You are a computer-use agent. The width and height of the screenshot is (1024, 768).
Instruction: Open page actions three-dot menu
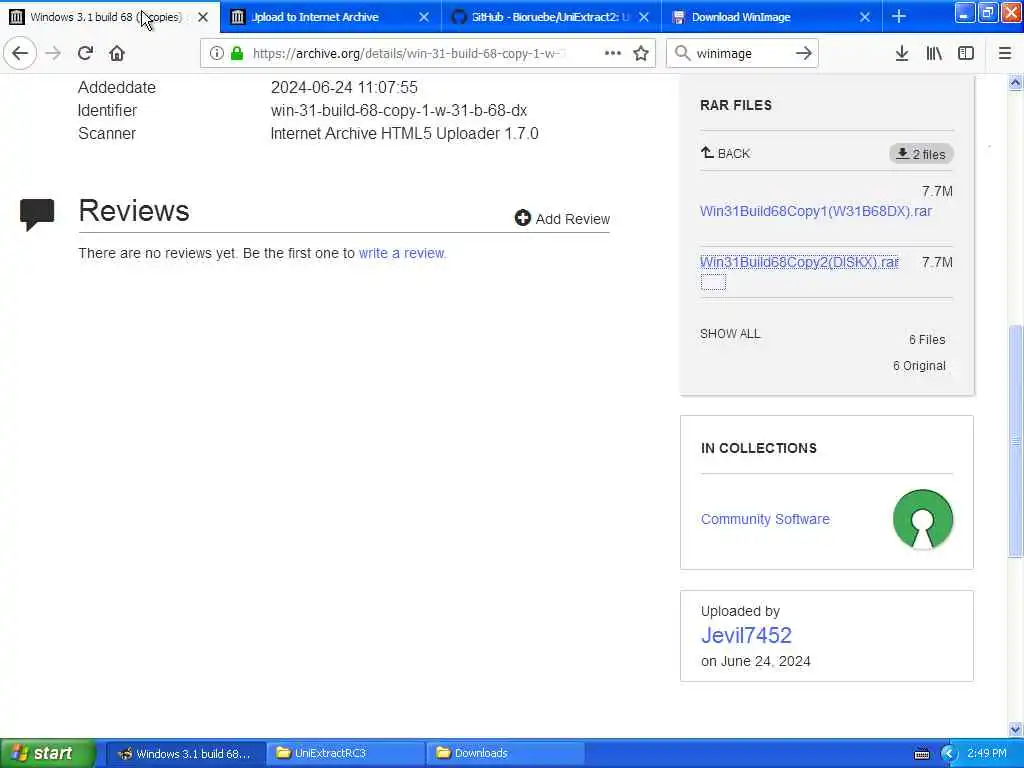613,53
